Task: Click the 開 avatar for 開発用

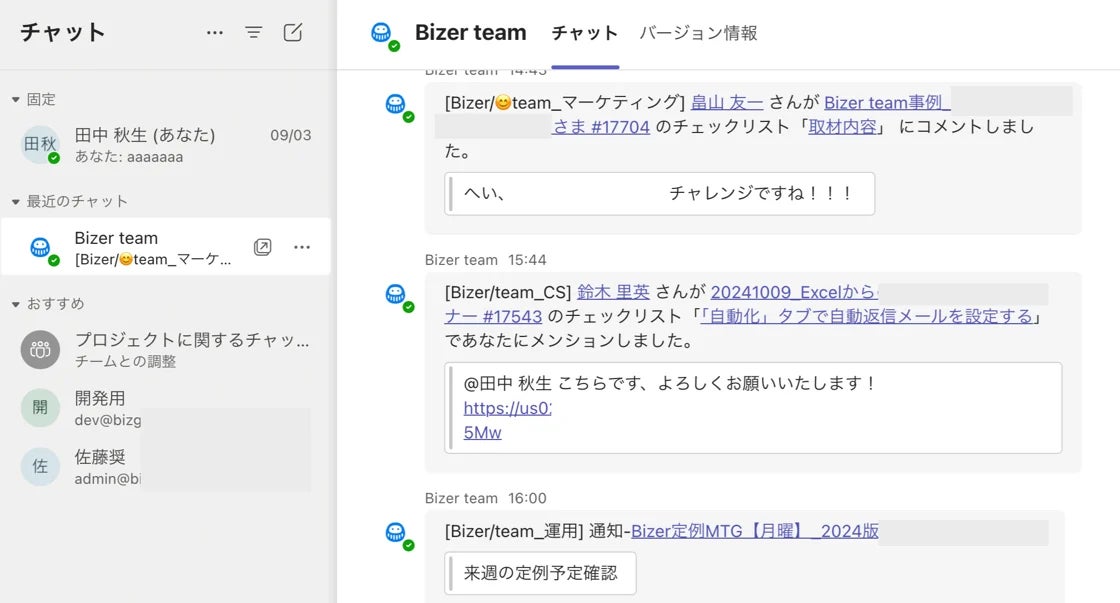Action: tap(40, 408)
